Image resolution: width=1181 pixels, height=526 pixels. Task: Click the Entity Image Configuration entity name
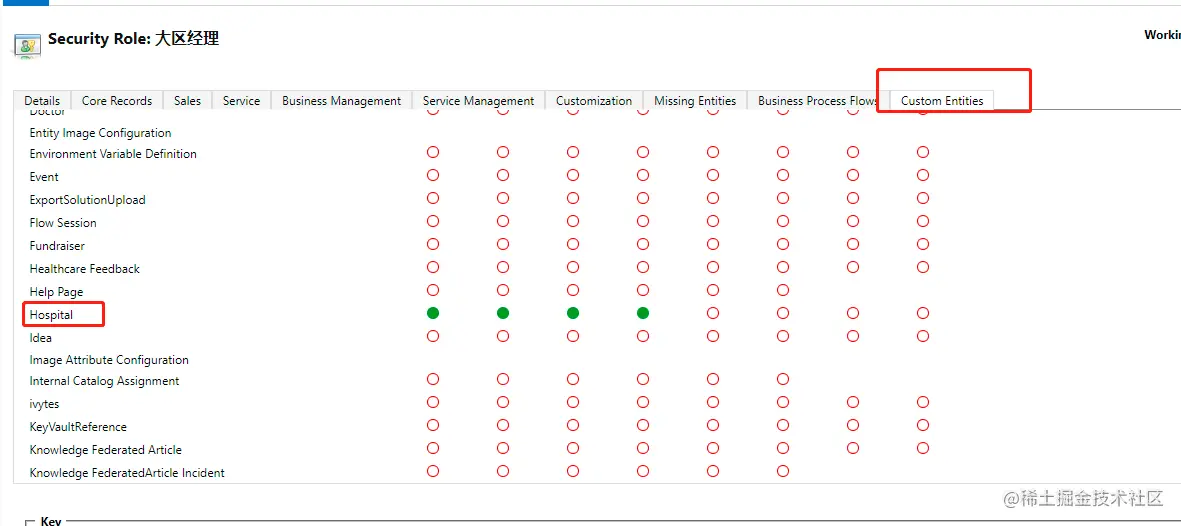100,133
